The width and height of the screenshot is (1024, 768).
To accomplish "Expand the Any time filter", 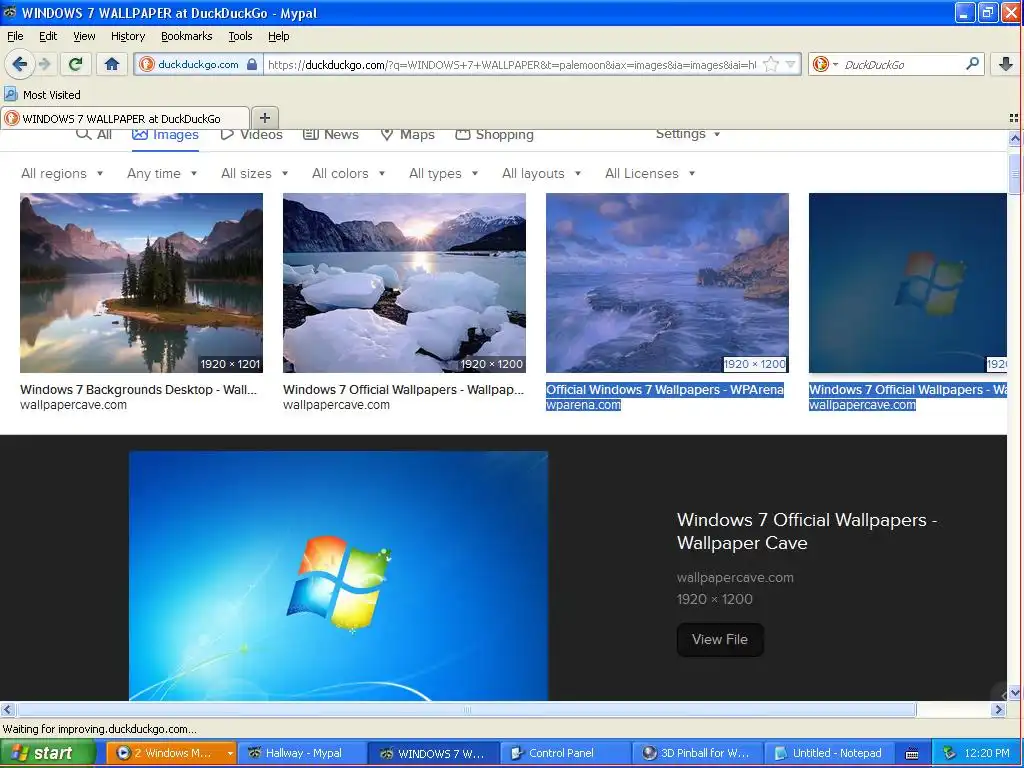I will (162, 173).
